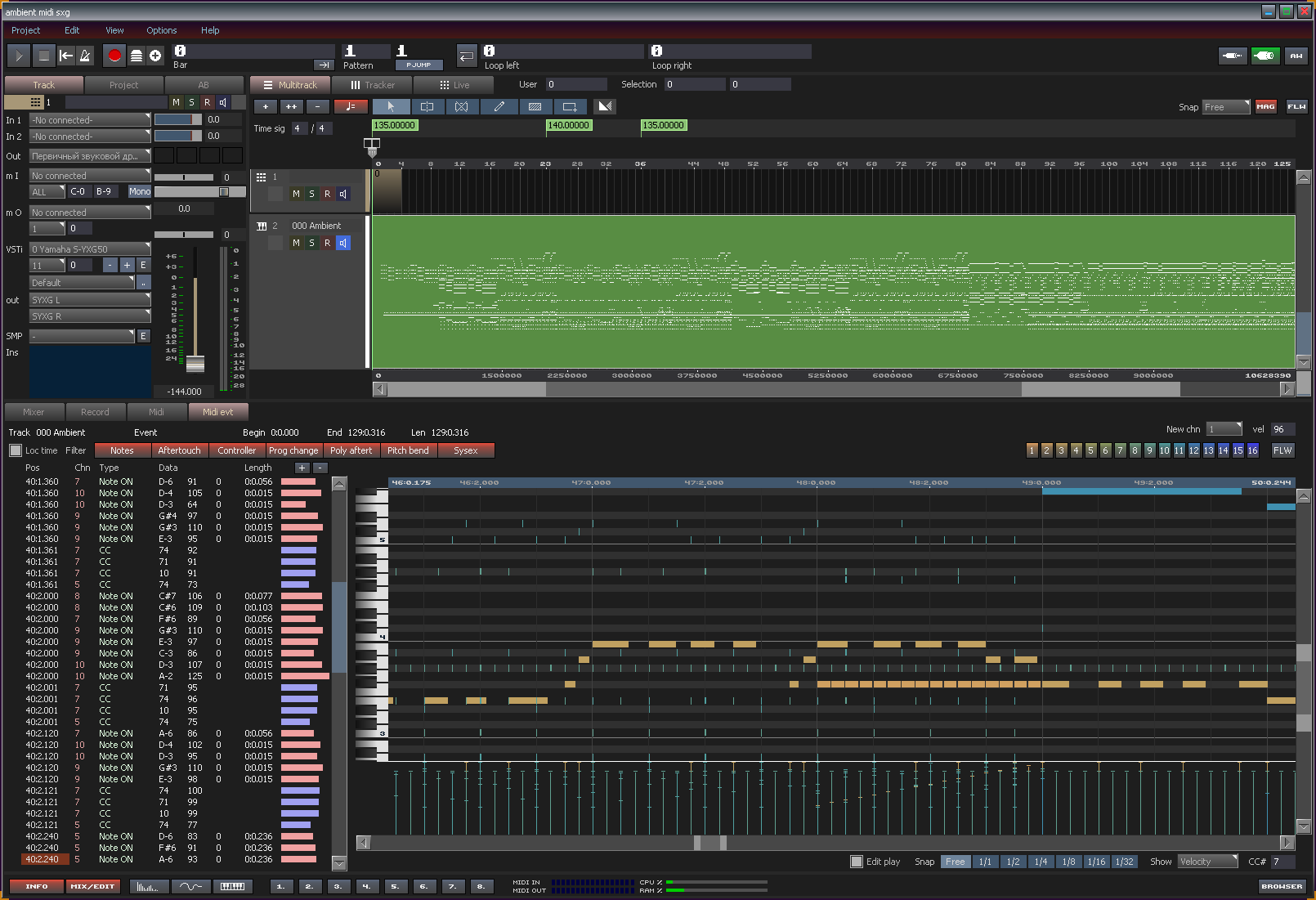Click the single plus add track button
The height and width of the screenshot is (900, 1316).
[x=266, y=106]
